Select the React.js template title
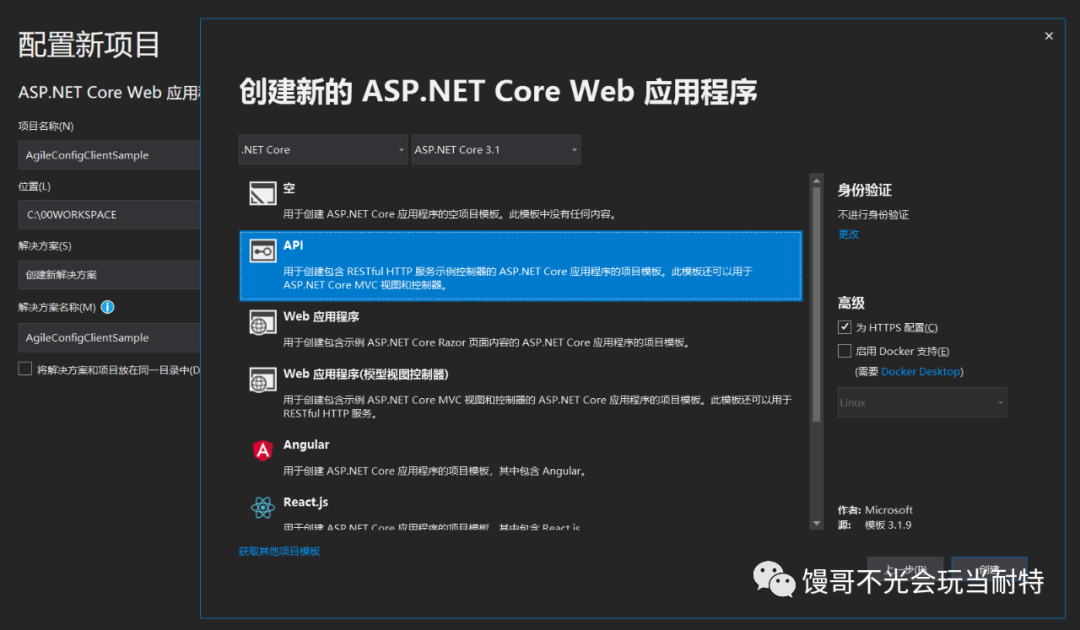 click(x=306, y=502)
